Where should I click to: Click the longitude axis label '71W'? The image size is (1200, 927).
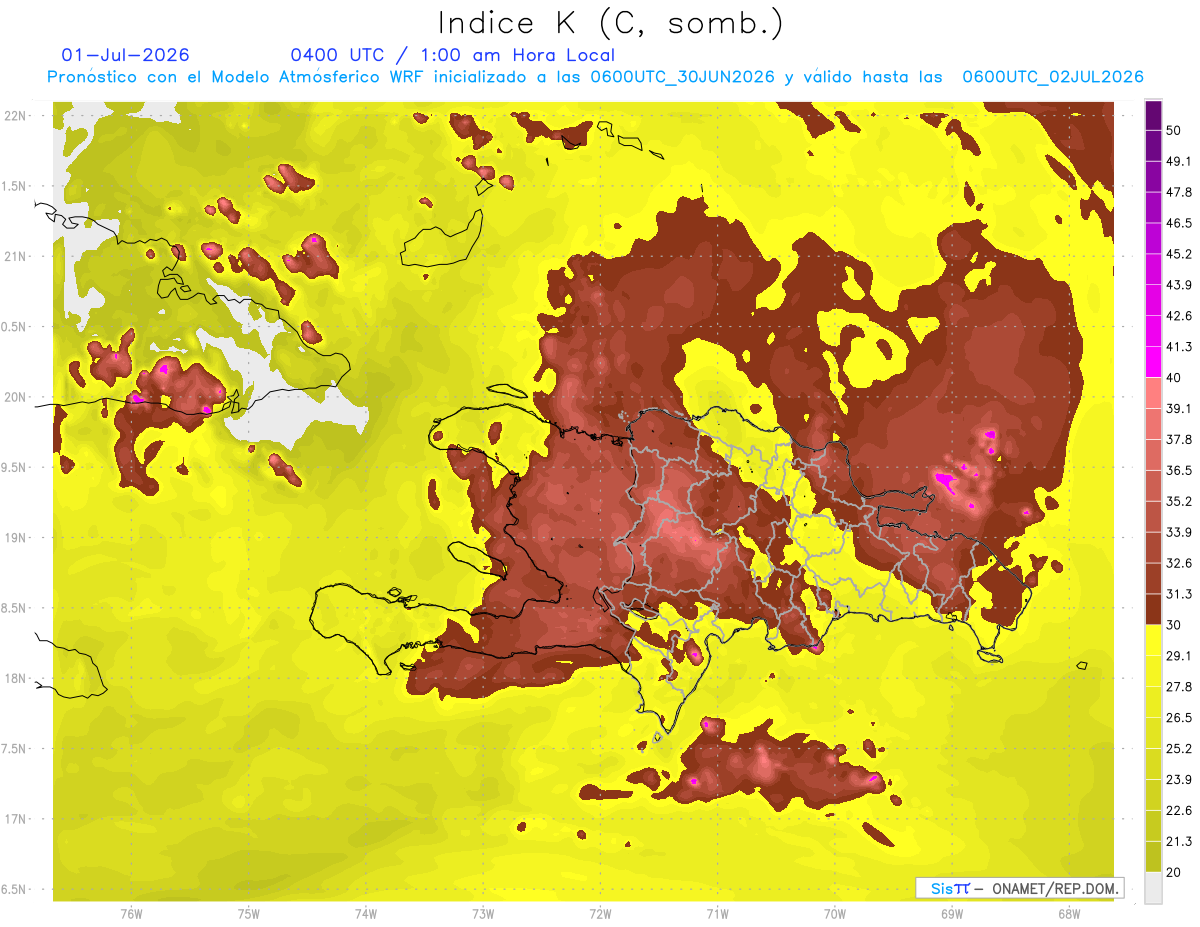click(x=717, y=913)
